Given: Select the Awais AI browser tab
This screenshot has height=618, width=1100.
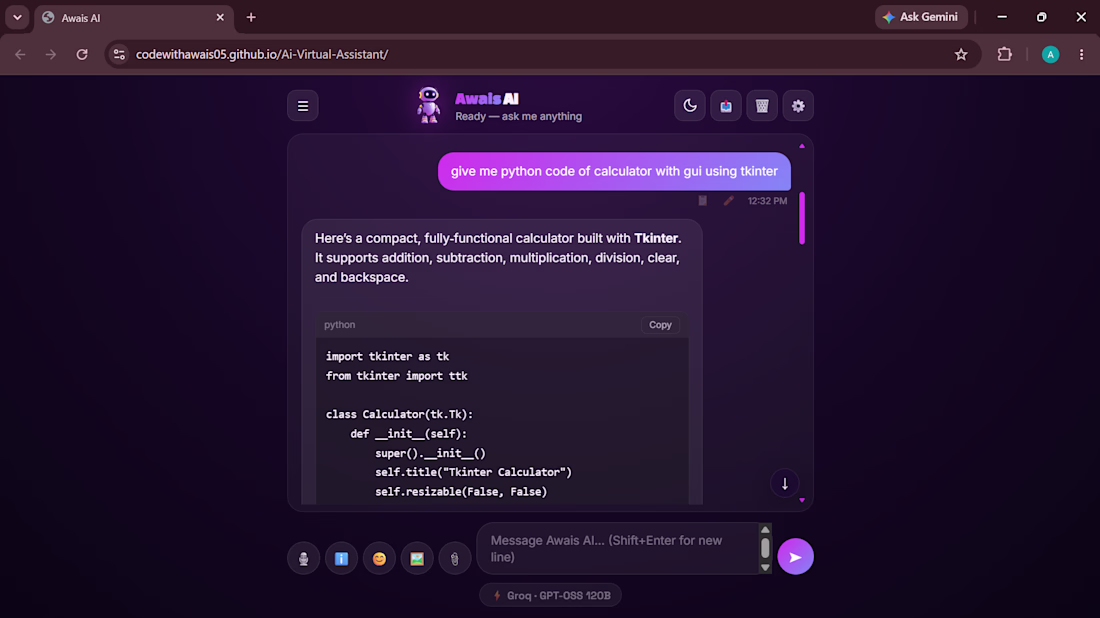Looking at the screenshot, I should click(133, 18).
